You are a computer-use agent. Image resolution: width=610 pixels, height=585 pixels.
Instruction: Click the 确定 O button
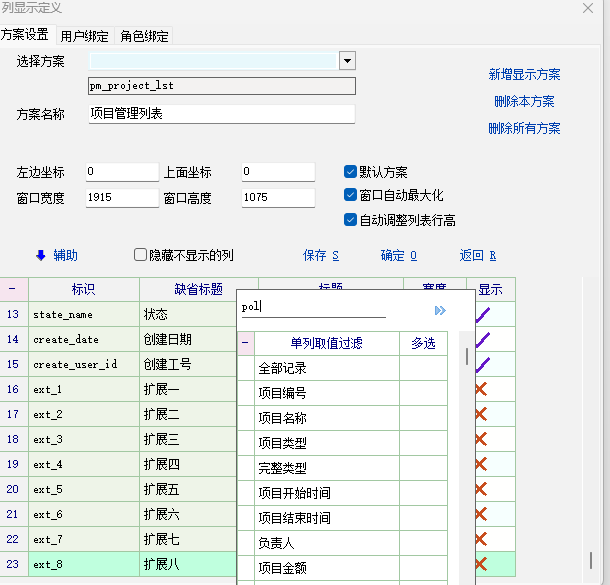pyautogui.click(x=399, y=256)
